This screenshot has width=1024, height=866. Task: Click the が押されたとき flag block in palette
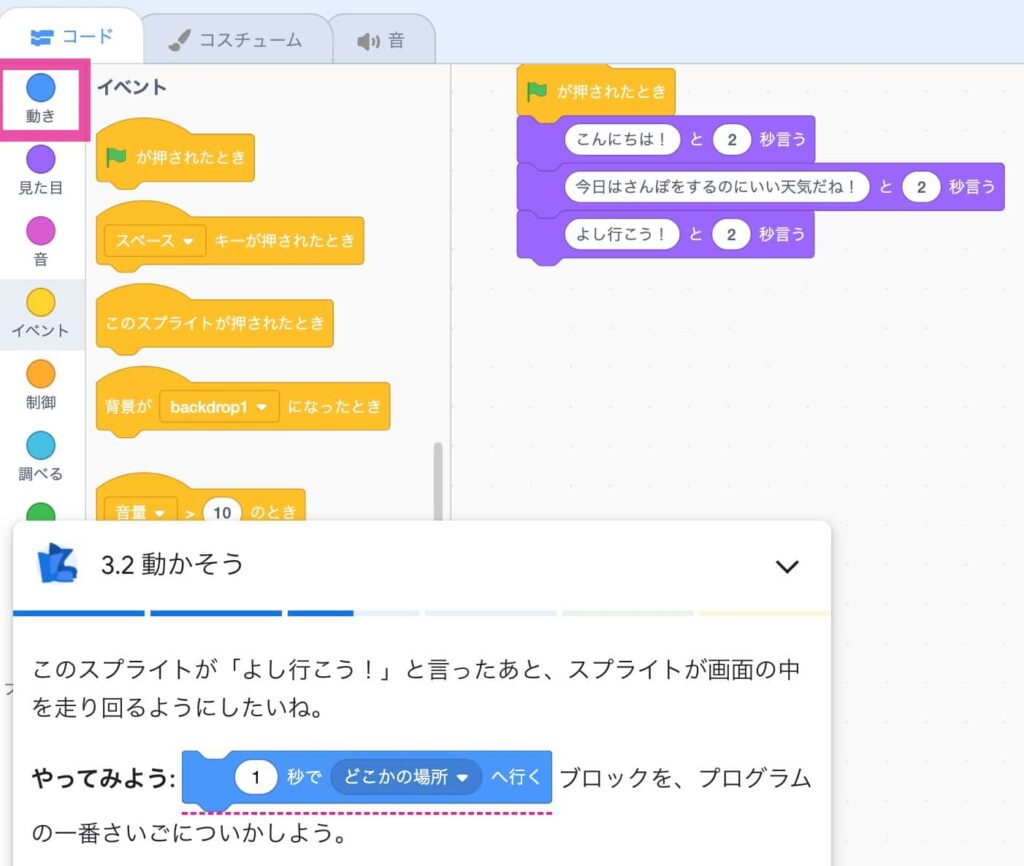[175, 158]
